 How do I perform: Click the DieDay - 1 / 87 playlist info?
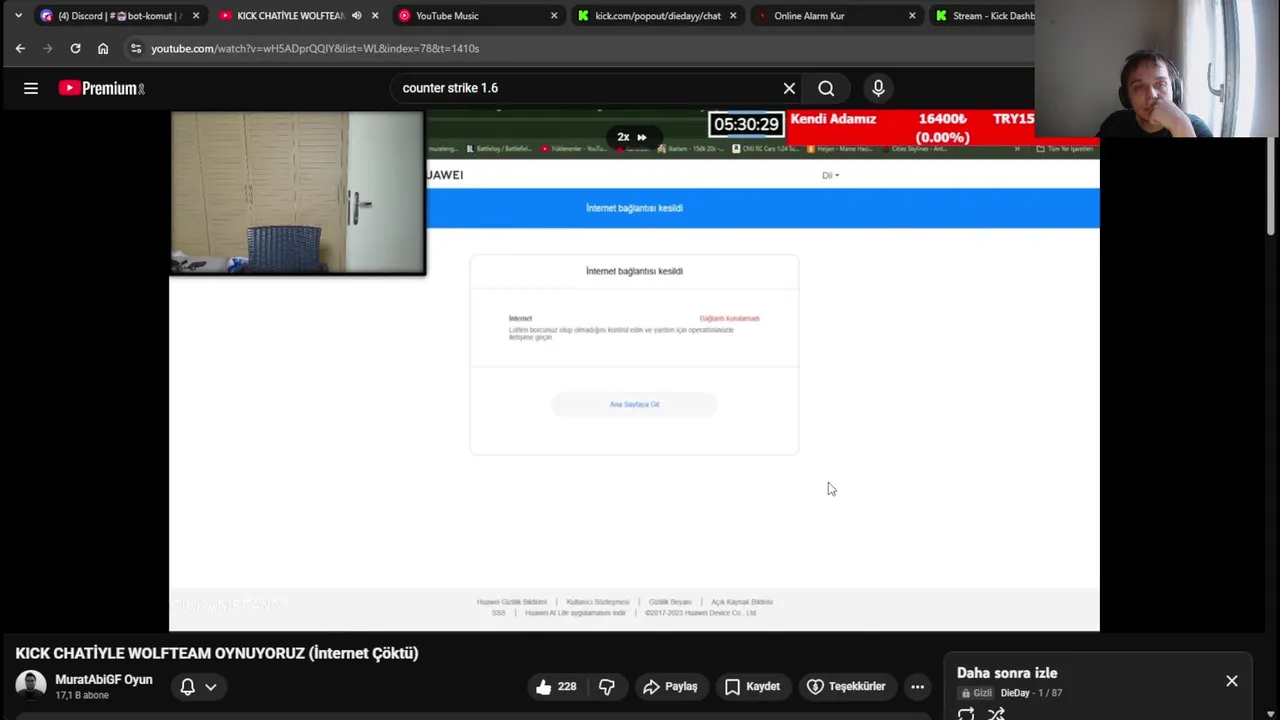pyautogui.click(x=1031, y=693)
